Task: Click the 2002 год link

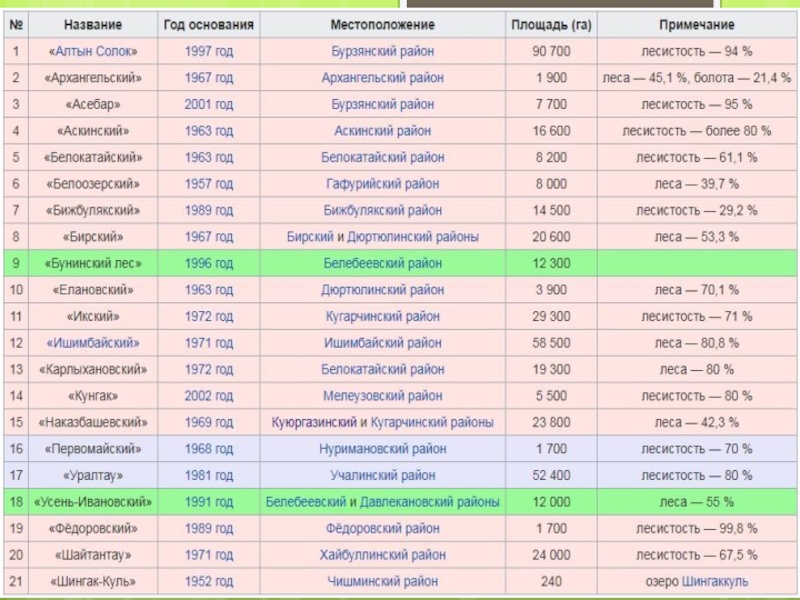Action: point(209,396)
